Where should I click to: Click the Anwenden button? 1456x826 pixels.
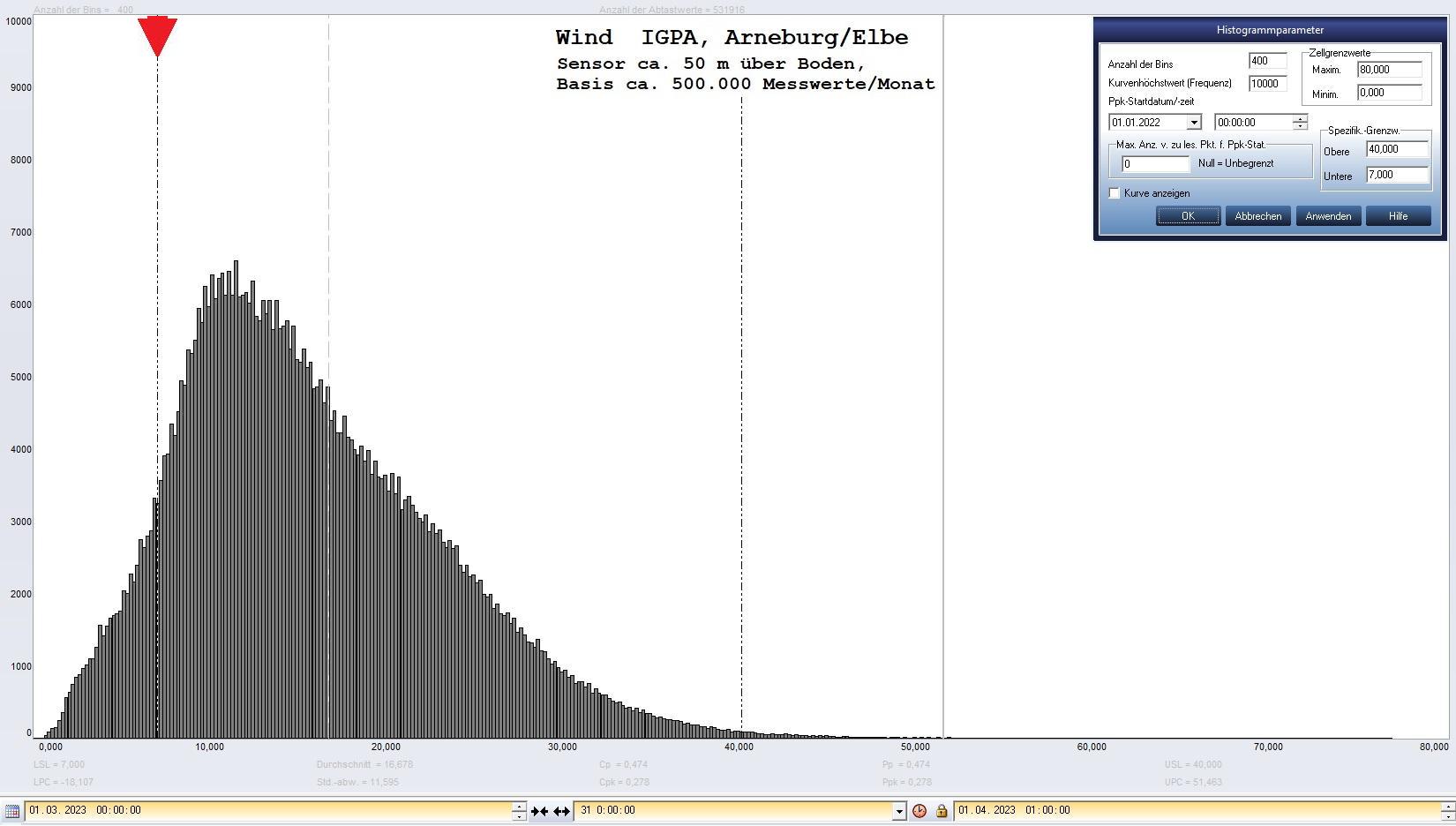(x=1328, y=216)
